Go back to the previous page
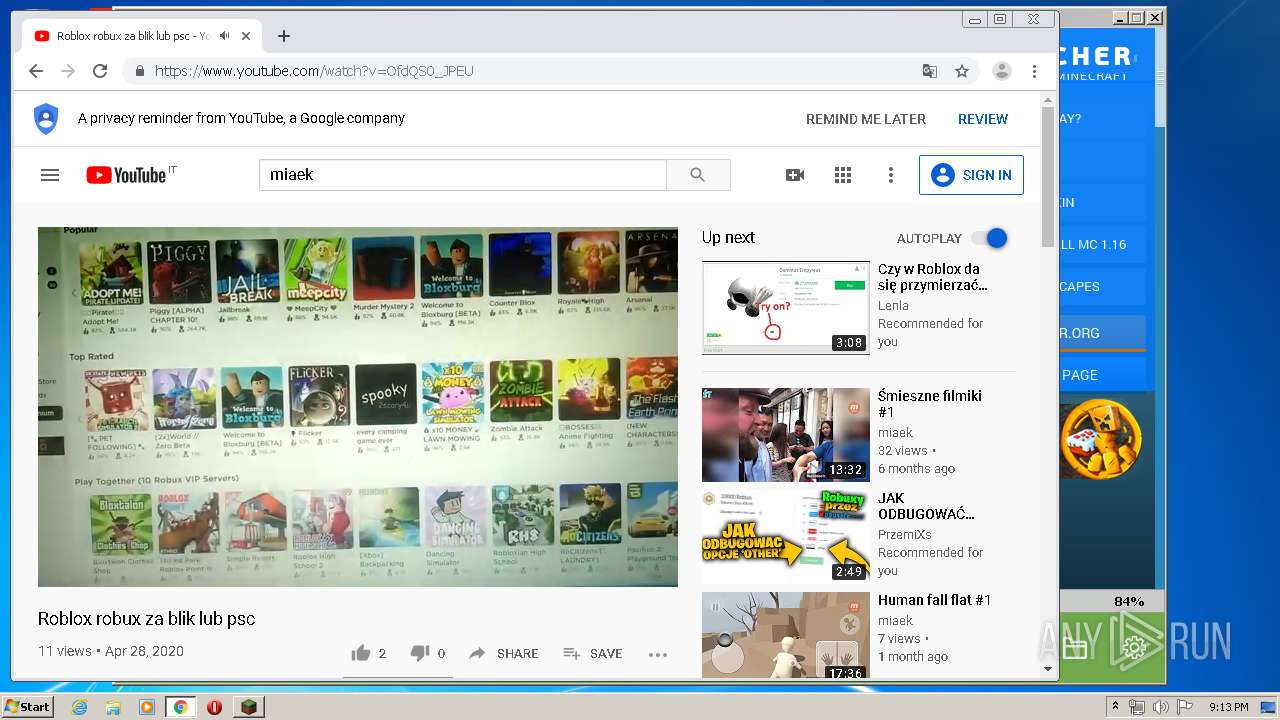 click(36, 71)
